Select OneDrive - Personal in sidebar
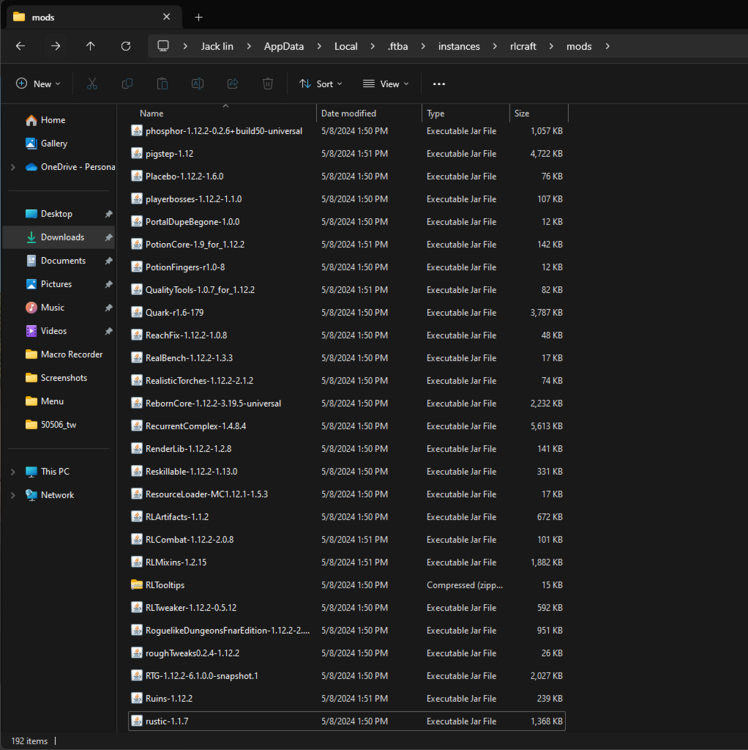Viewport: 748px width, 750px height. (71, 167)
